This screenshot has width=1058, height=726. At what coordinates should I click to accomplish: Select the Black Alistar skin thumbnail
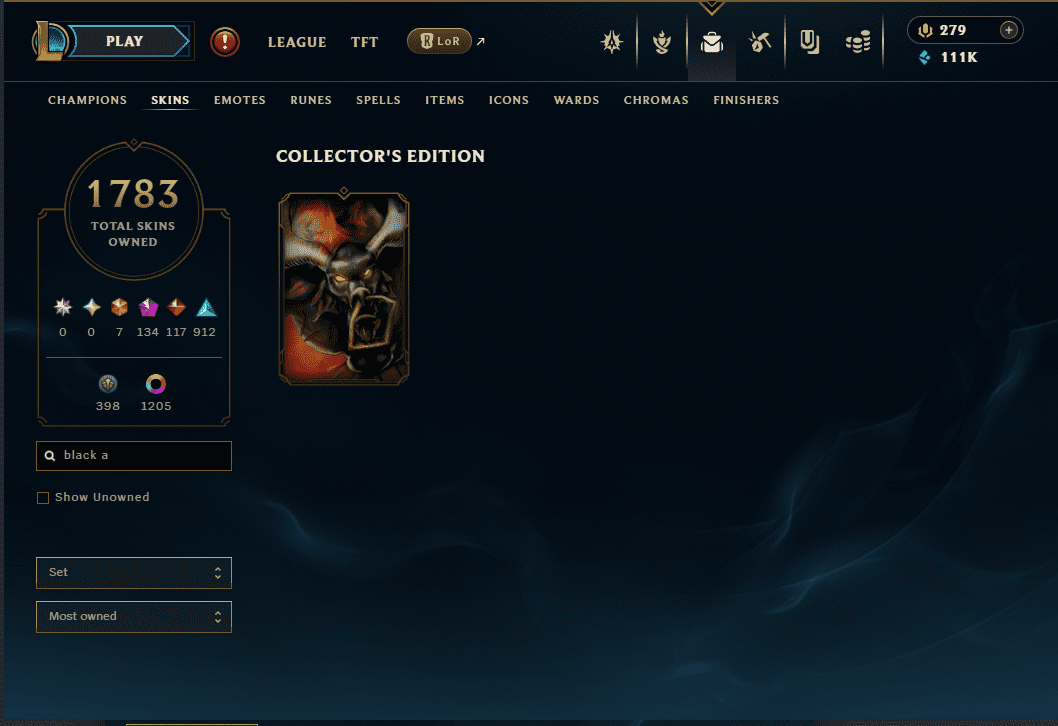(344, 289)
